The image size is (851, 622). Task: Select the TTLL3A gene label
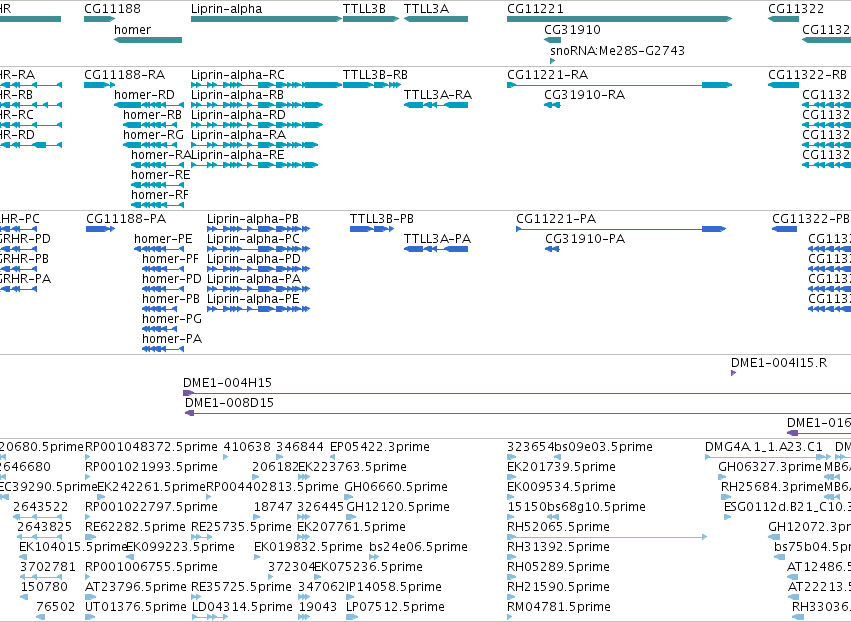click(x=426, y=9)
